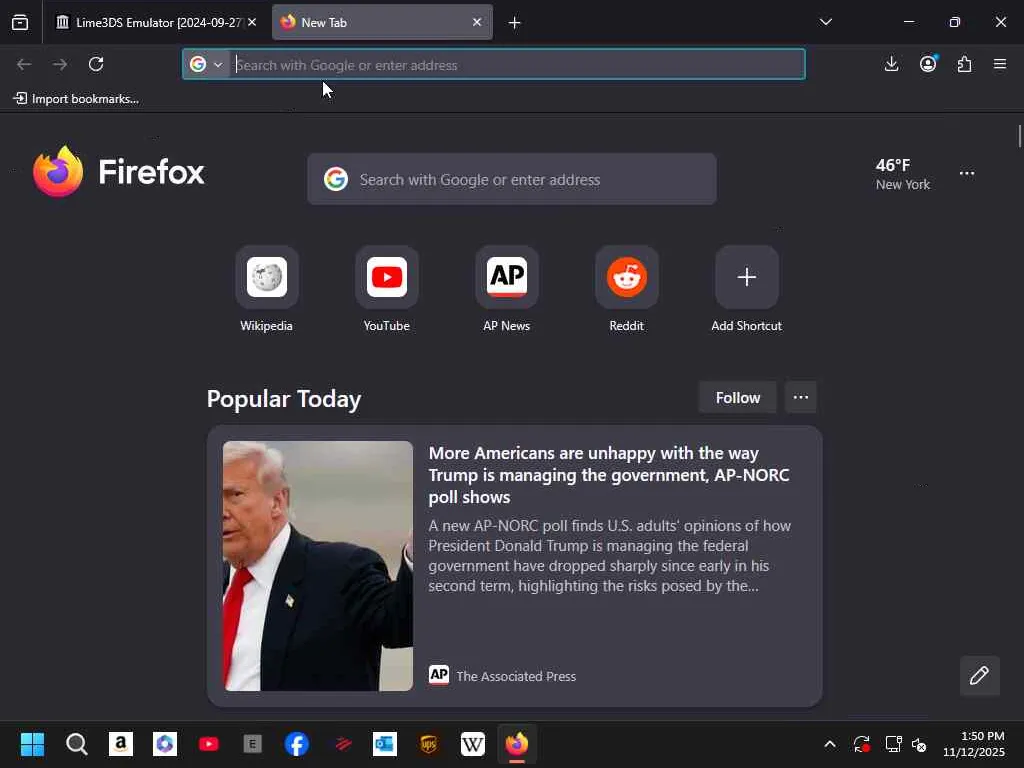Open the Trump AP-NORC poll article headline
The image size is (1024, 768).
click(x=609, y=475)
